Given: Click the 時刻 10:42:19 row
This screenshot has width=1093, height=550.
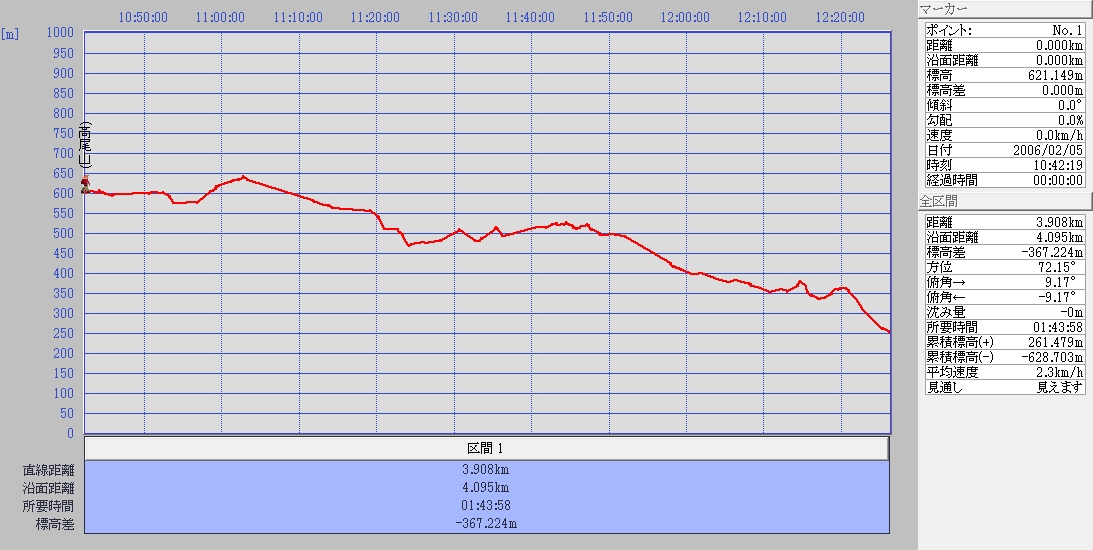Looking at the screenshot, I should (x=1004, y=165).
